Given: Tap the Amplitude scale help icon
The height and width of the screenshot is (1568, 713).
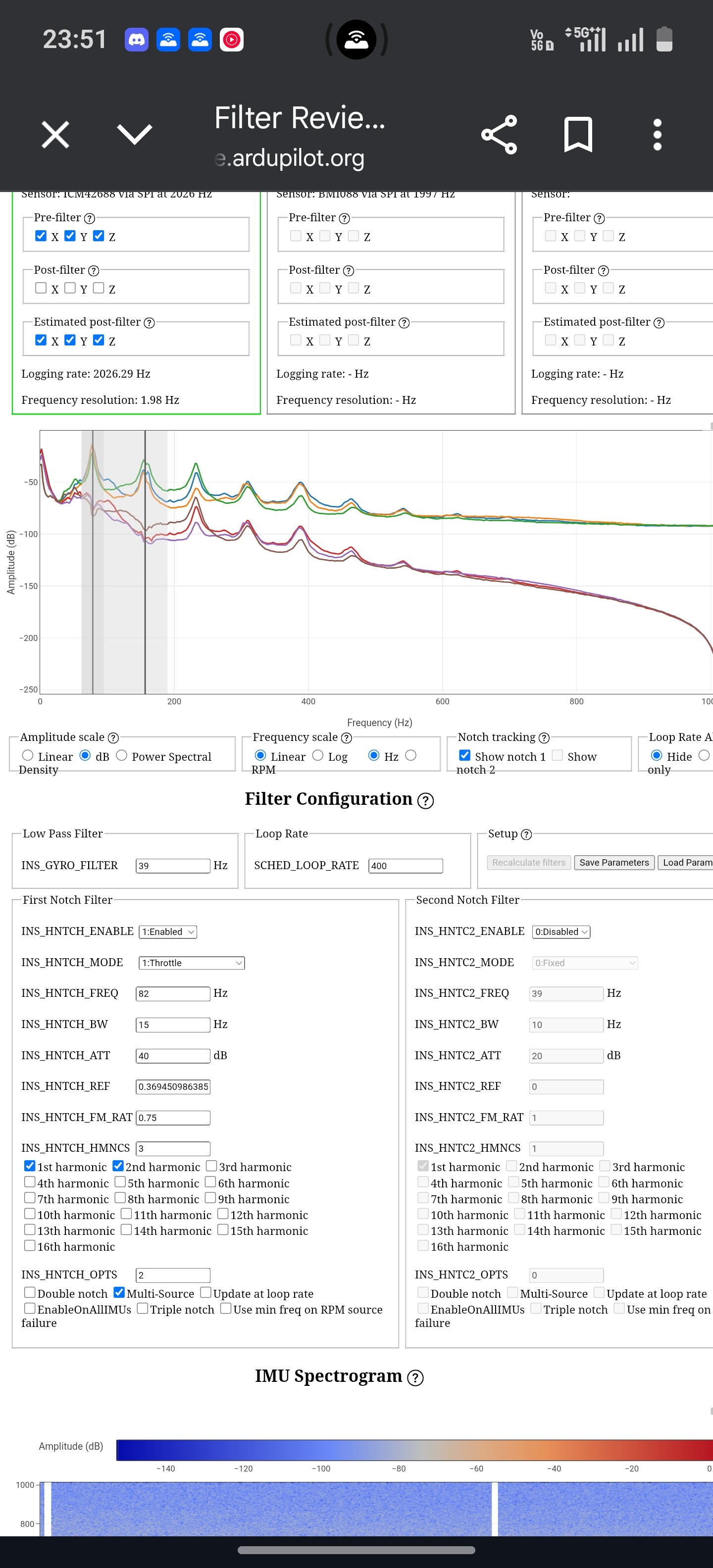Looking at the screenshot, I should [113, 738].
